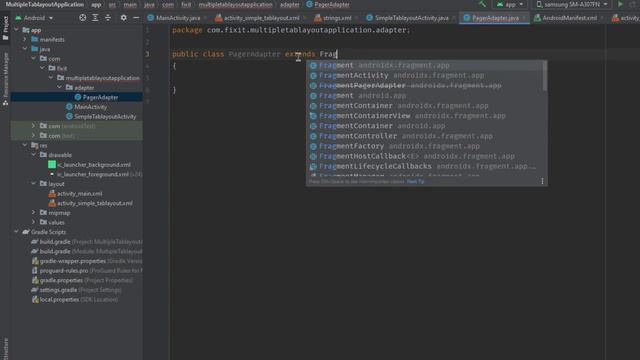Image resolution: width=640 pixels, height=360 pixels.
Task: Open gradle-wrapper.properties file
Action: point(87,261)
